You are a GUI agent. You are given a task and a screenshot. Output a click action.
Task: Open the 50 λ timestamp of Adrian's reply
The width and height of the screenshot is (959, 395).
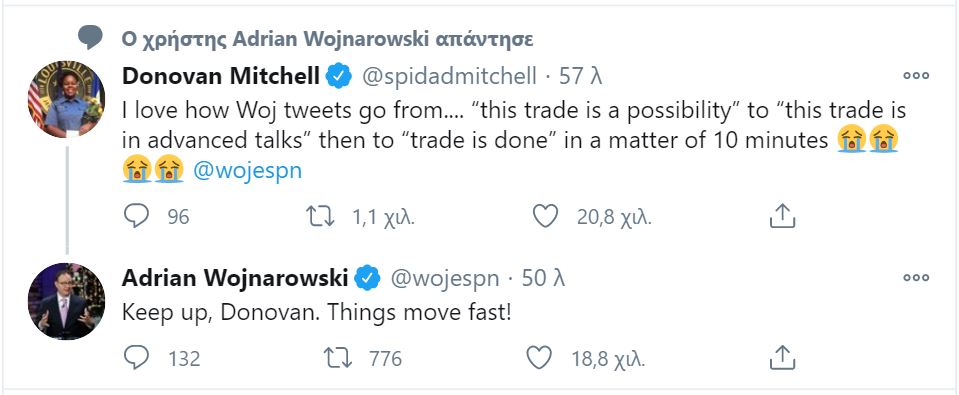coord(543,278)
